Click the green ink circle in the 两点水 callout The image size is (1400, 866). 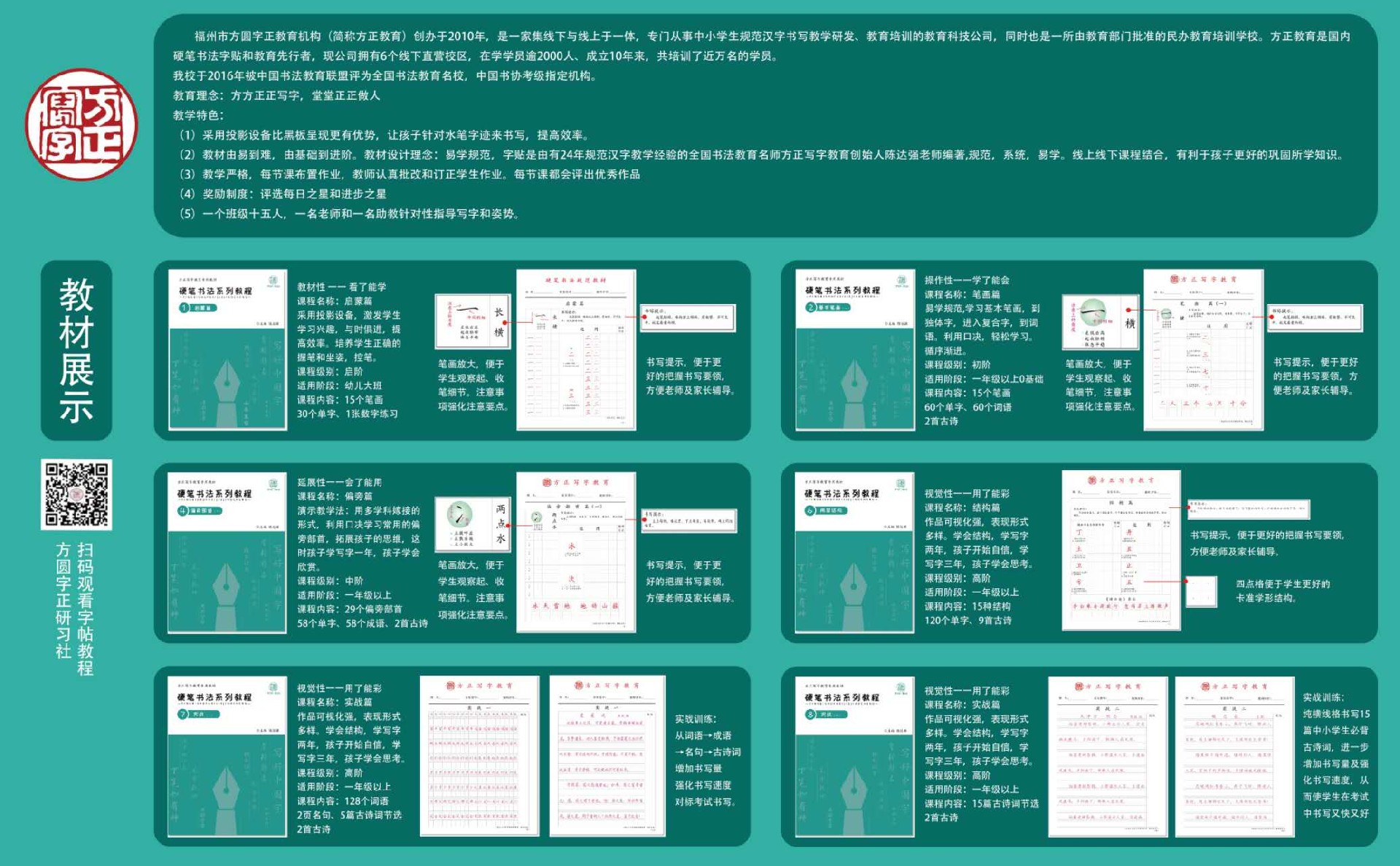[x=459, y=514]
